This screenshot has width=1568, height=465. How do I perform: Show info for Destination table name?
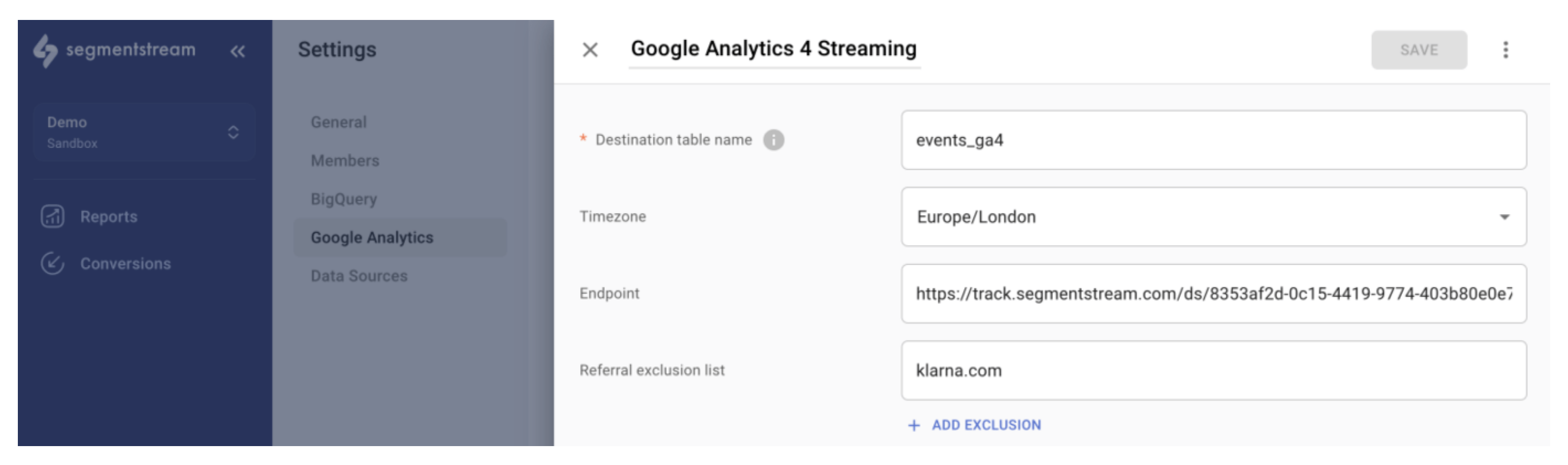[x=774, y=140]
